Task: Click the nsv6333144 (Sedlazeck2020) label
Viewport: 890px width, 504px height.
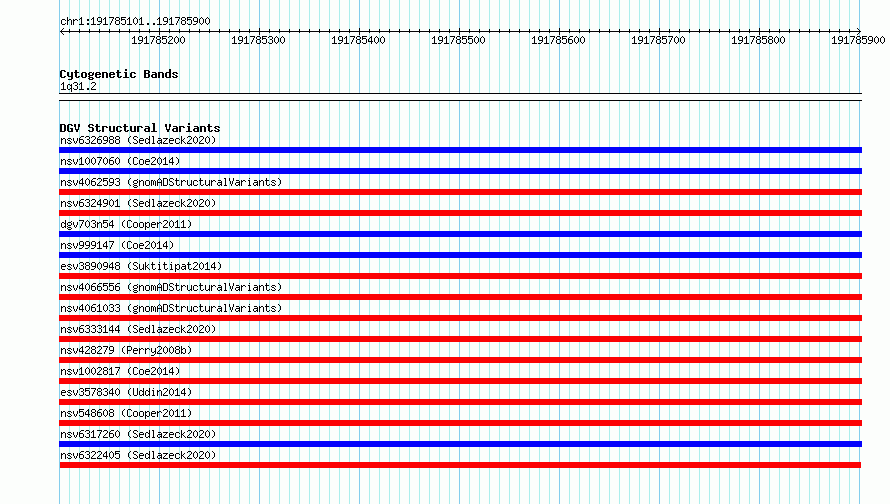Action: [x=138, y=329]
